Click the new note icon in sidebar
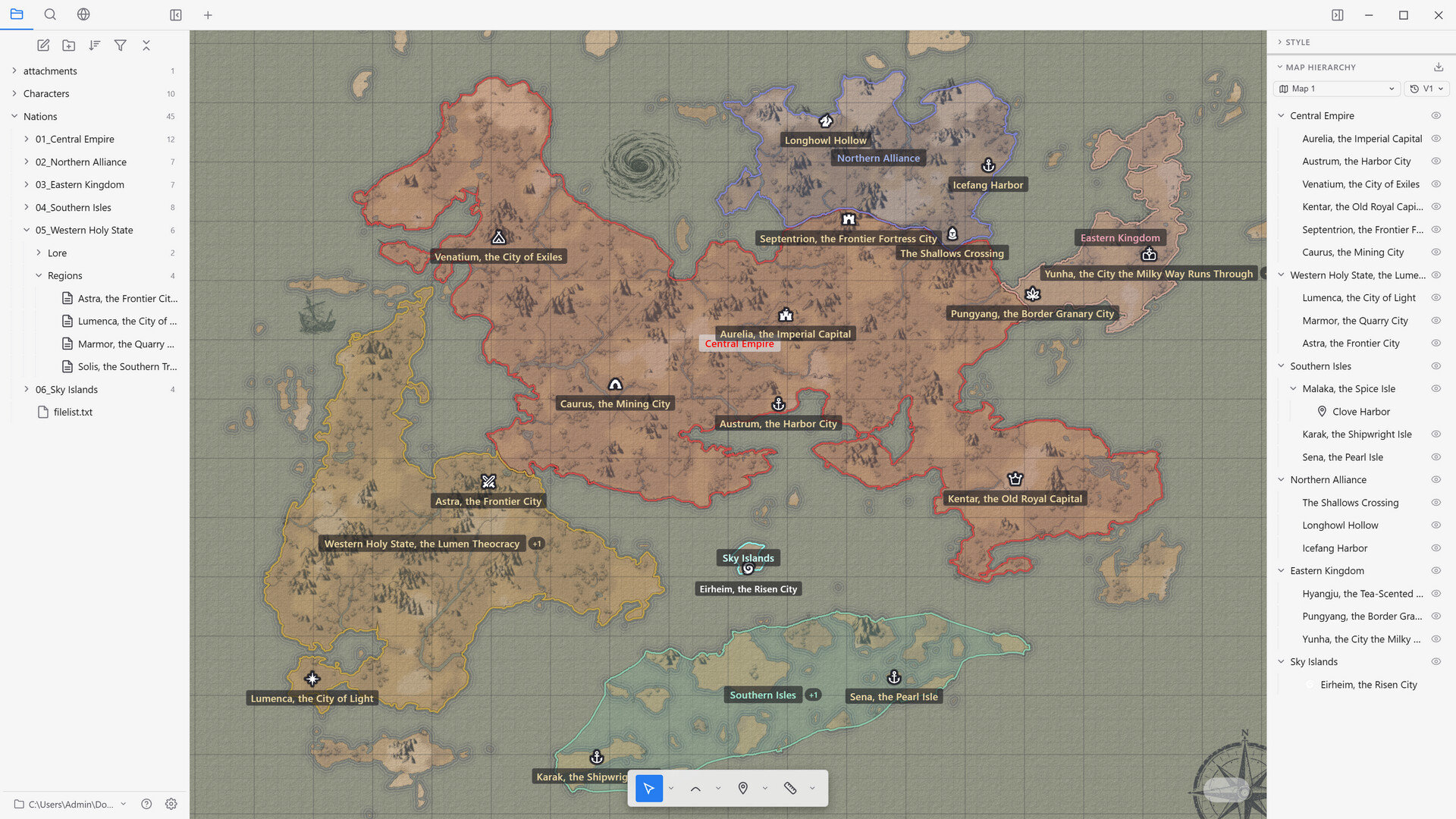This screenshot has width=1456, height=819. point(43,45)
